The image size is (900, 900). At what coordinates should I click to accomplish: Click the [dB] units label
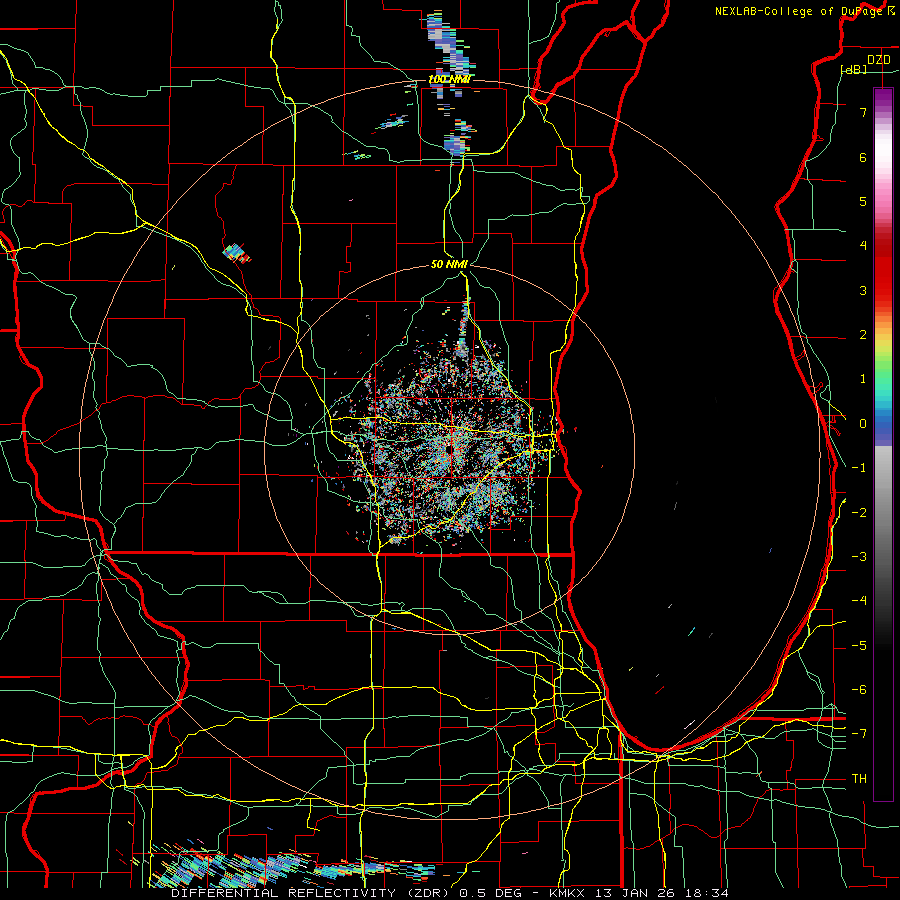854,69
